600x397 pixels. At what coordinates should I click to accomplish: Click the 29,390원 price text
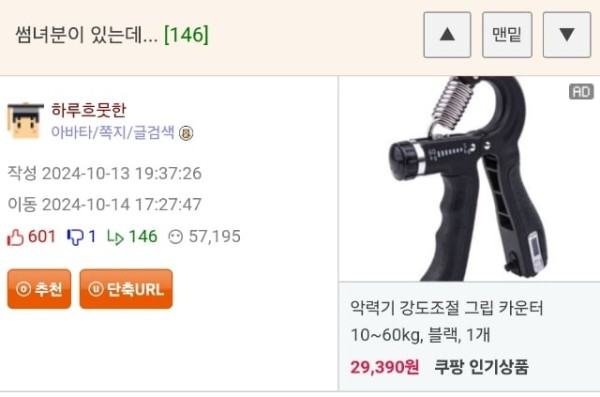click(385, 367)
